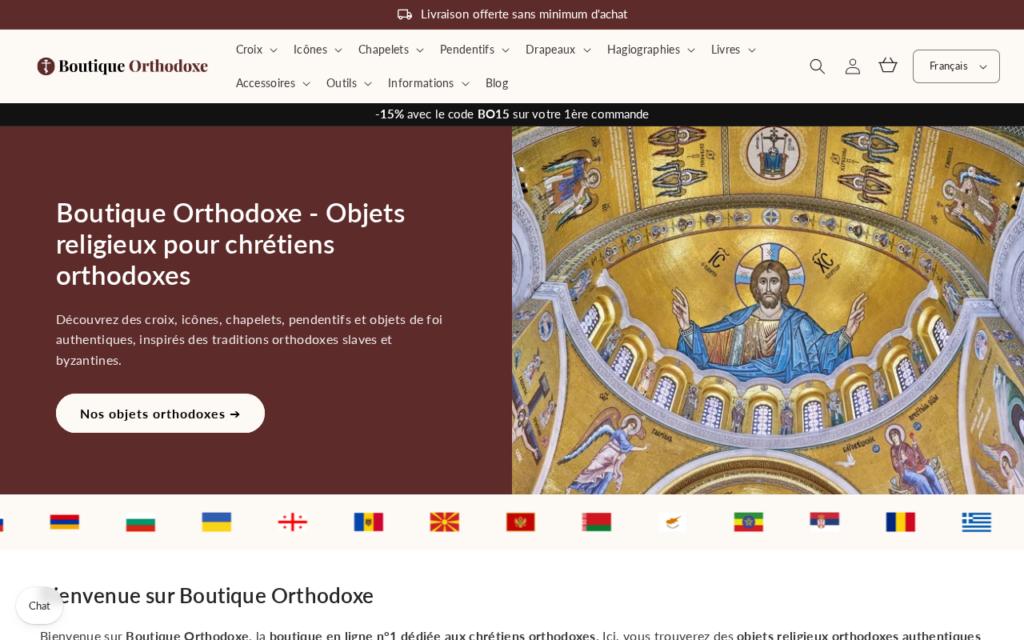
Task: Click the Belarusian flag icon
Action: [596, 522]
